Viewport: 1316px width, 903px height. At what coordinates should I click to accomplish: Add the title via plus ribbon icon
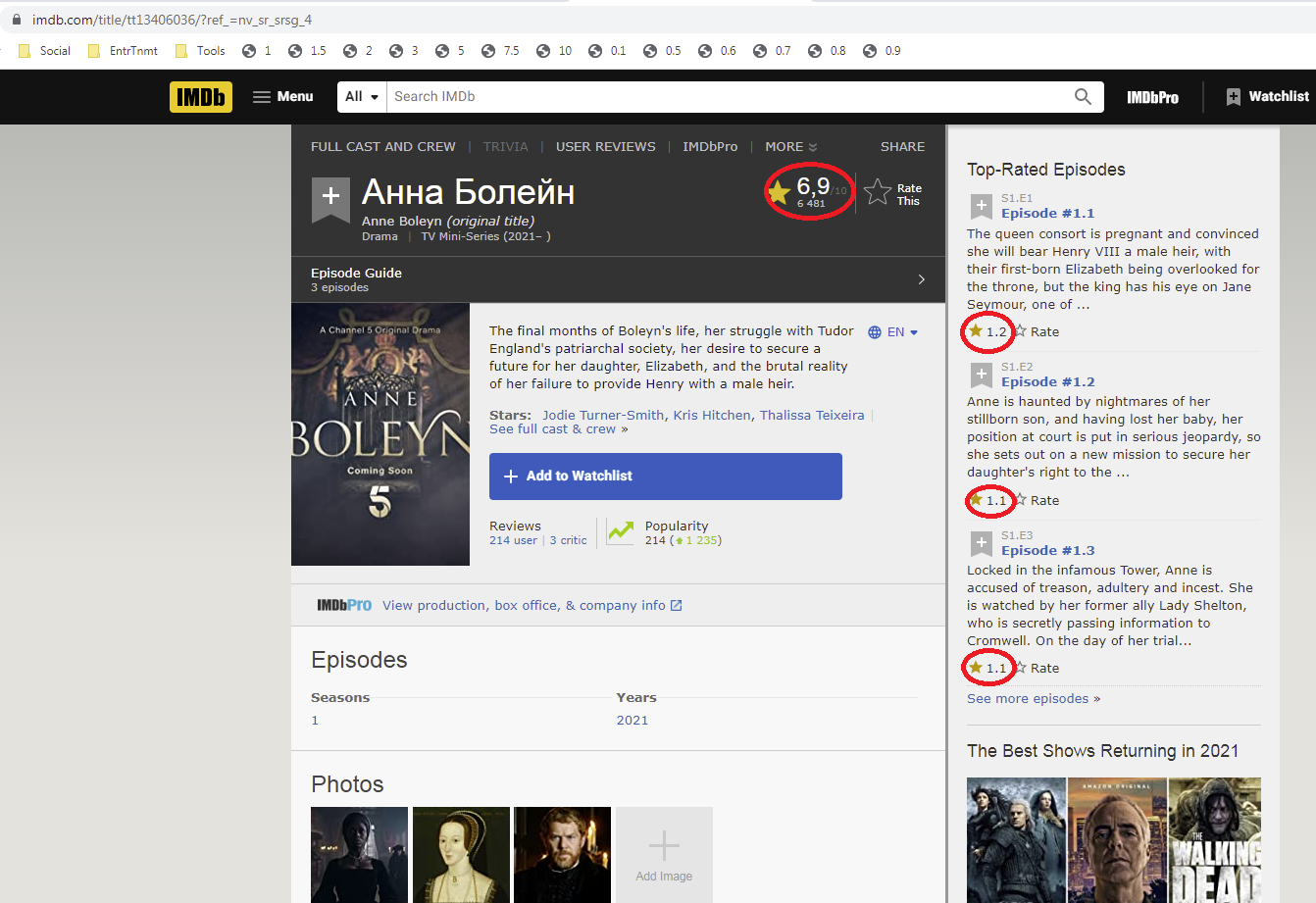coord(330,198)
